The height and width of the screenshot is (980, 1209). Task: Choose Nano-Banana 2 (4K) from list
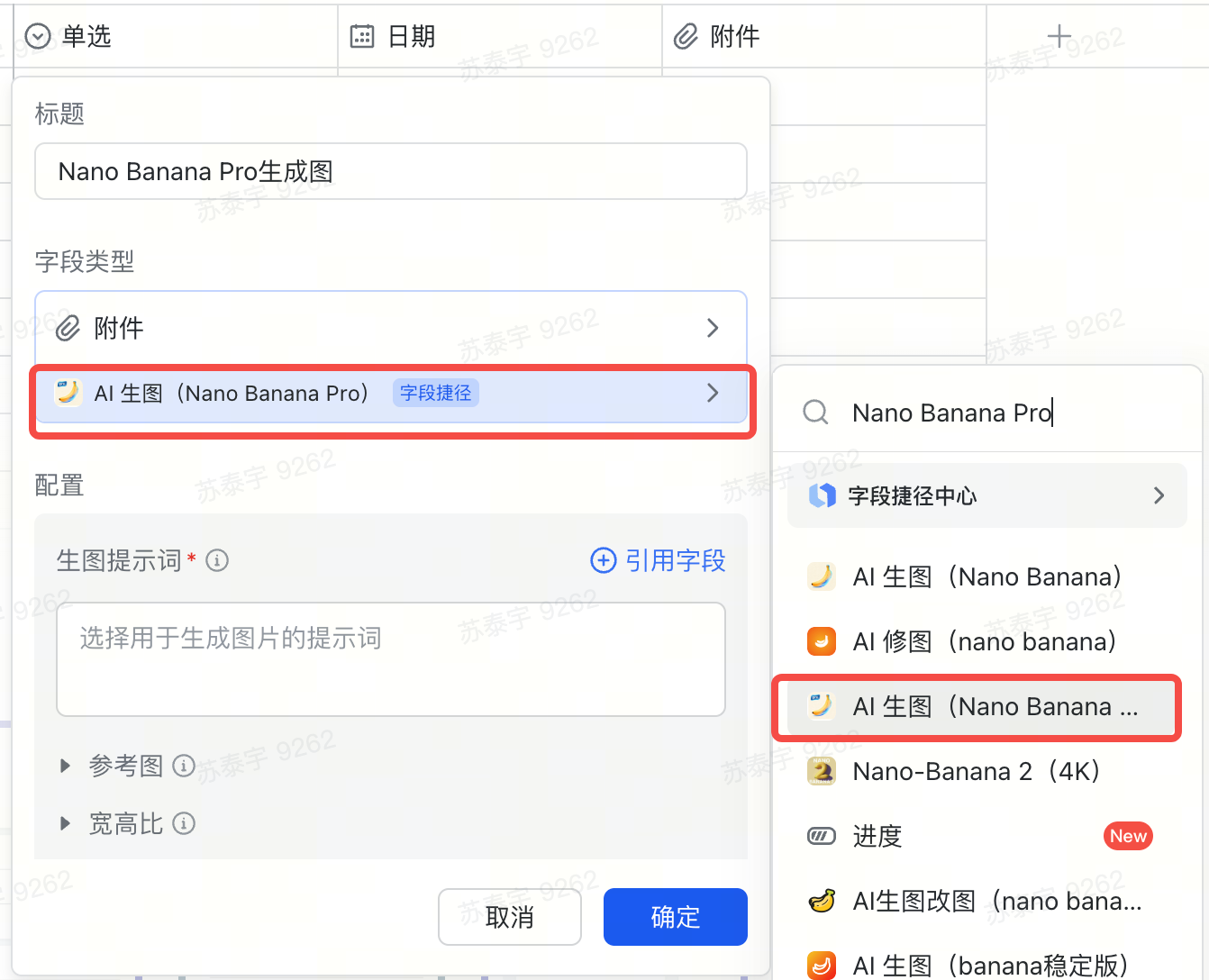click(976, 771)
